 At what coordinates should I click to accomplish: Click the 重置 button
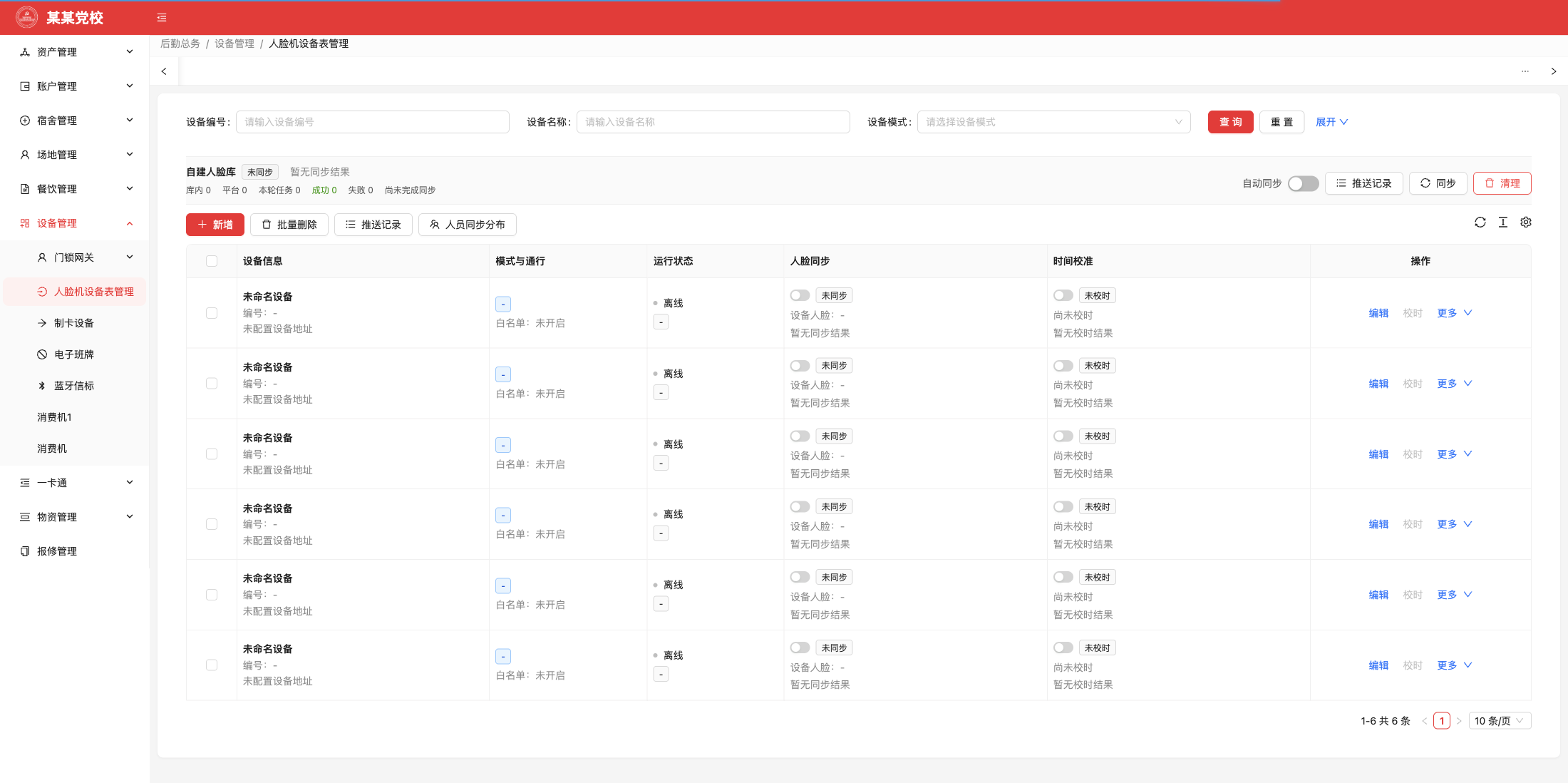coord(1281,122)
